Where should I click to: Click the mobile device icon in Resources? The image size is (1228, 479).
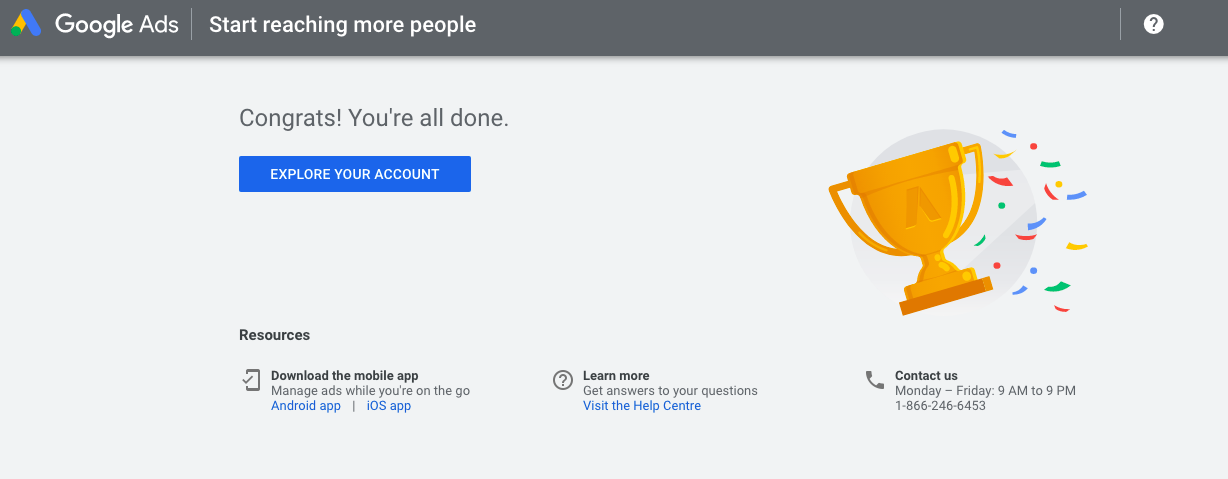(x=250, y=380)
